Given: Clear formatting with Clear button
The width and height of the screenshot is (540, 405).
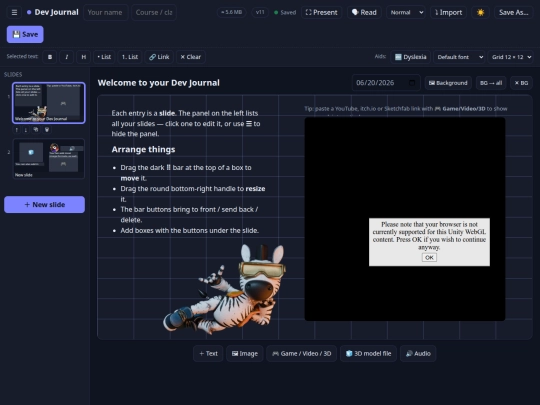Looking at the screenshot, I should [191, 57].
